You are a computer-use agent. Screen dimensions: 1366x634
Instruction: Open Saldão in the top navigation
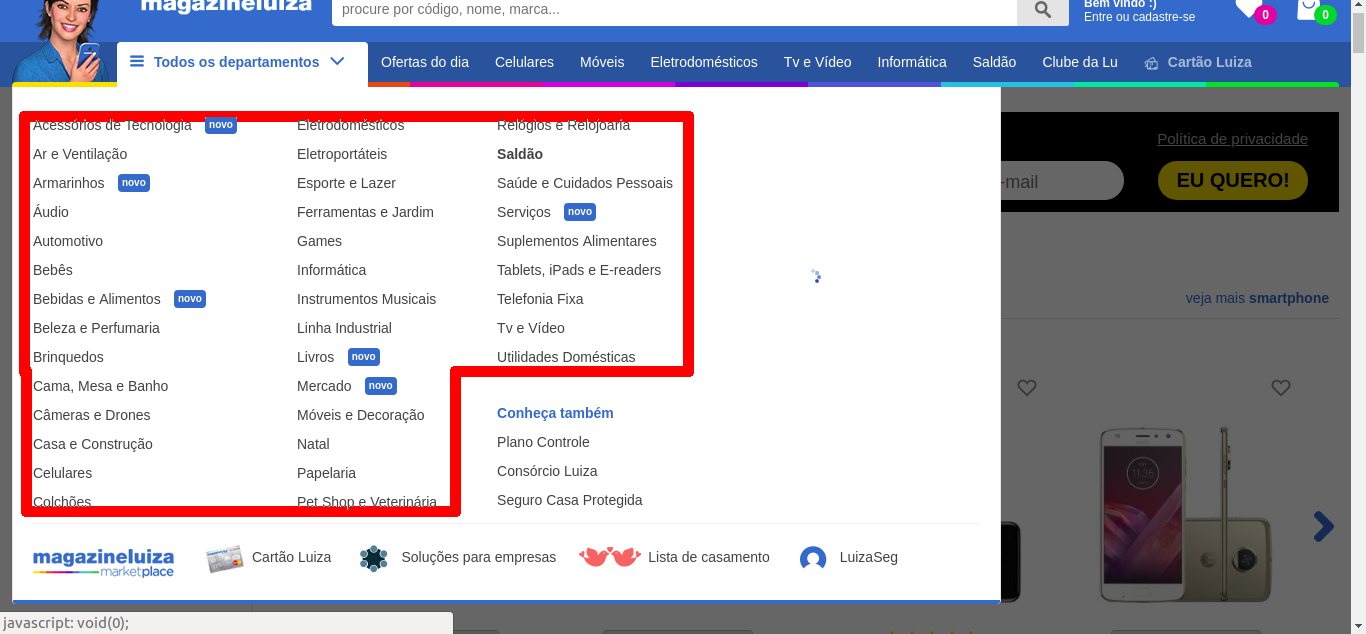click(x=994, y=62)
